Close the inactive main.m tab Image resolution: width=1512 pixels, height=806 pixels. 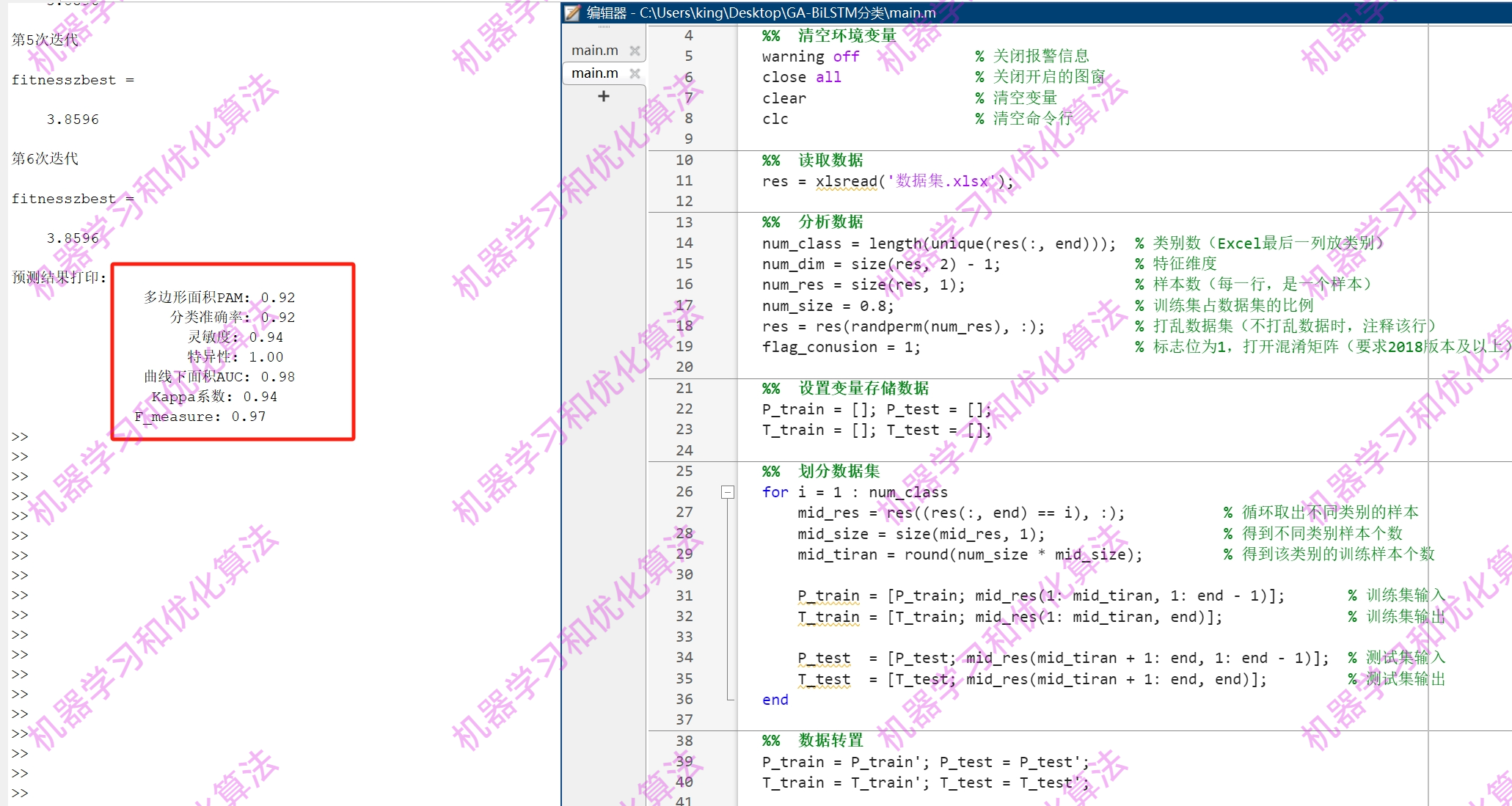pos(635,51)
